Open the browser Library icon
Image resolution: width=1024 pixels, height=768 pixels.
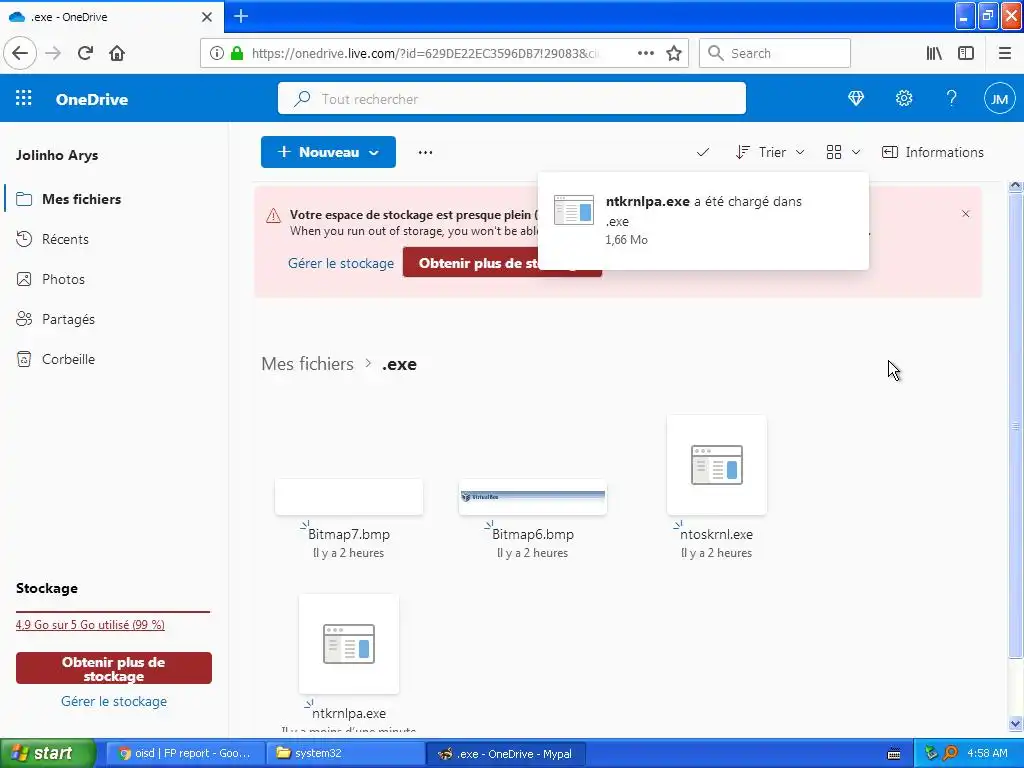pos(934,54)
